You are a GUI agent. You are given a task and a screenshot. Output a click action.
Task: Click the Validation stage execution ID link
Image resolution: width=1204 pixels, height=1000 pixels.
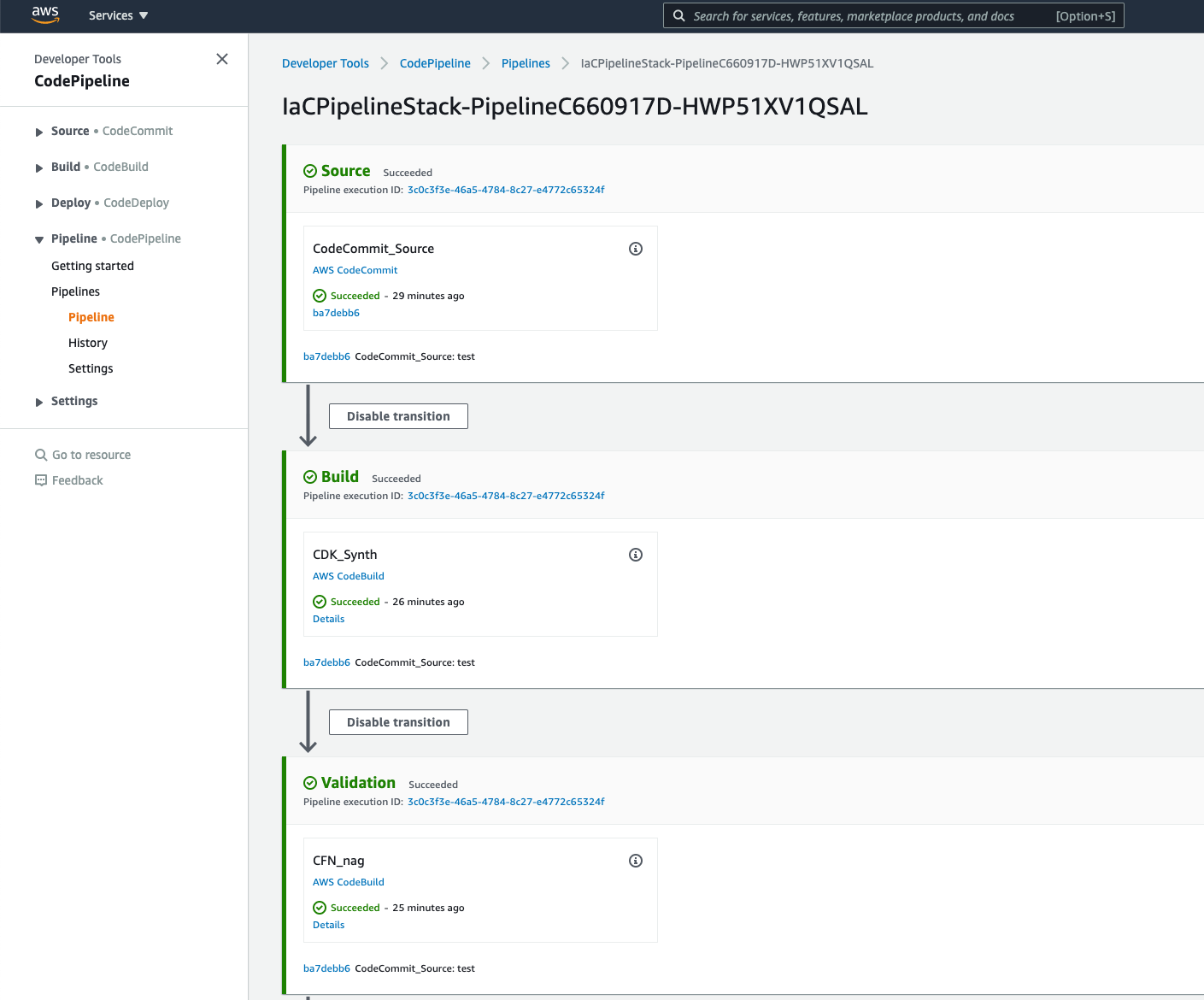pyautogui.click(x=506, y=802)
